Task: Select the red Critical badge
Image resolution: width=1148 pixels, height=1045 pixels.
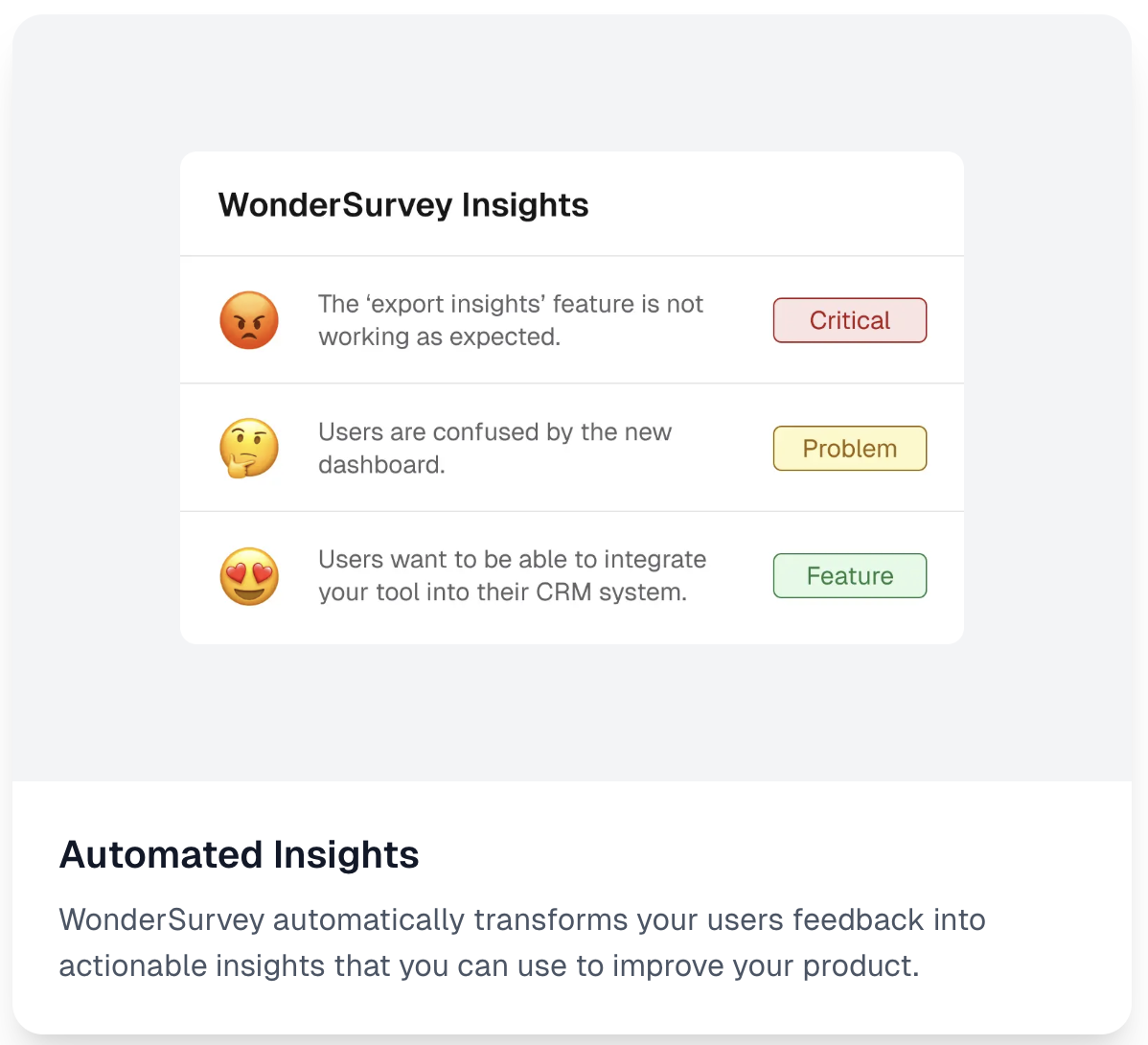Action: click(849, 320)
